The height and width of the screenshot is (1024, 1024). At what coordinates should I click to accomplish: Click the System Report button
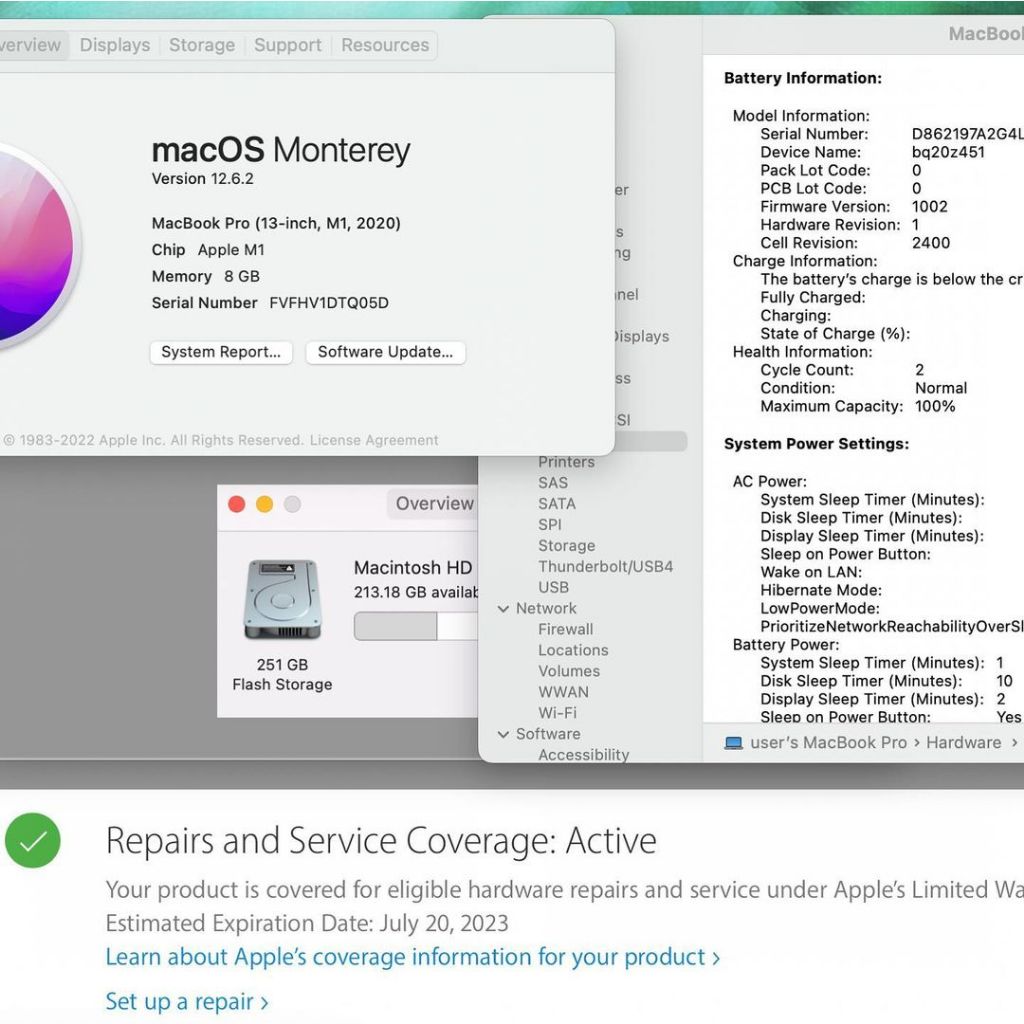click(221, 352)
